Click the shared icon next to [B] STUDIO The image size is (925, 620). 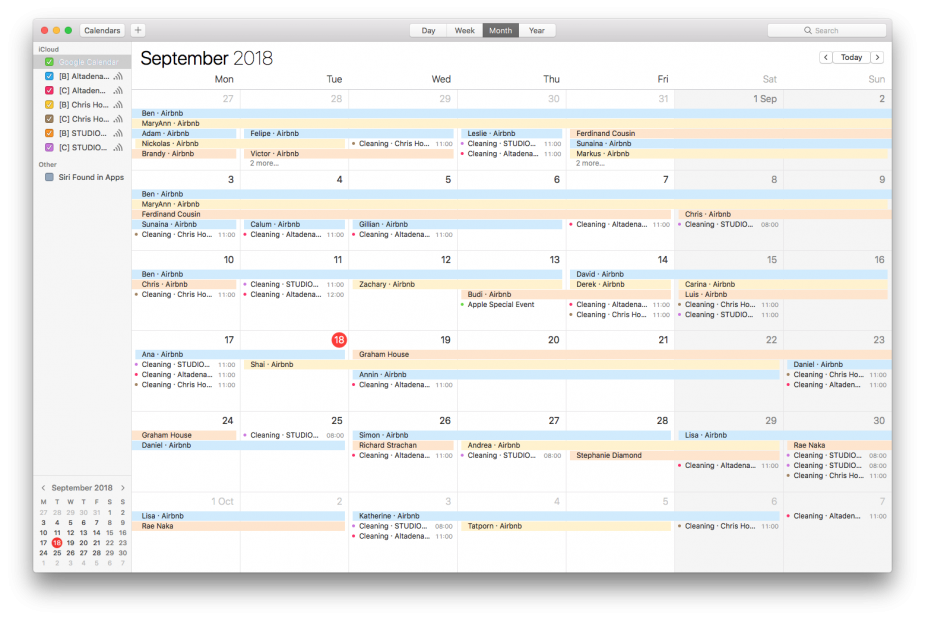[118, 133]
